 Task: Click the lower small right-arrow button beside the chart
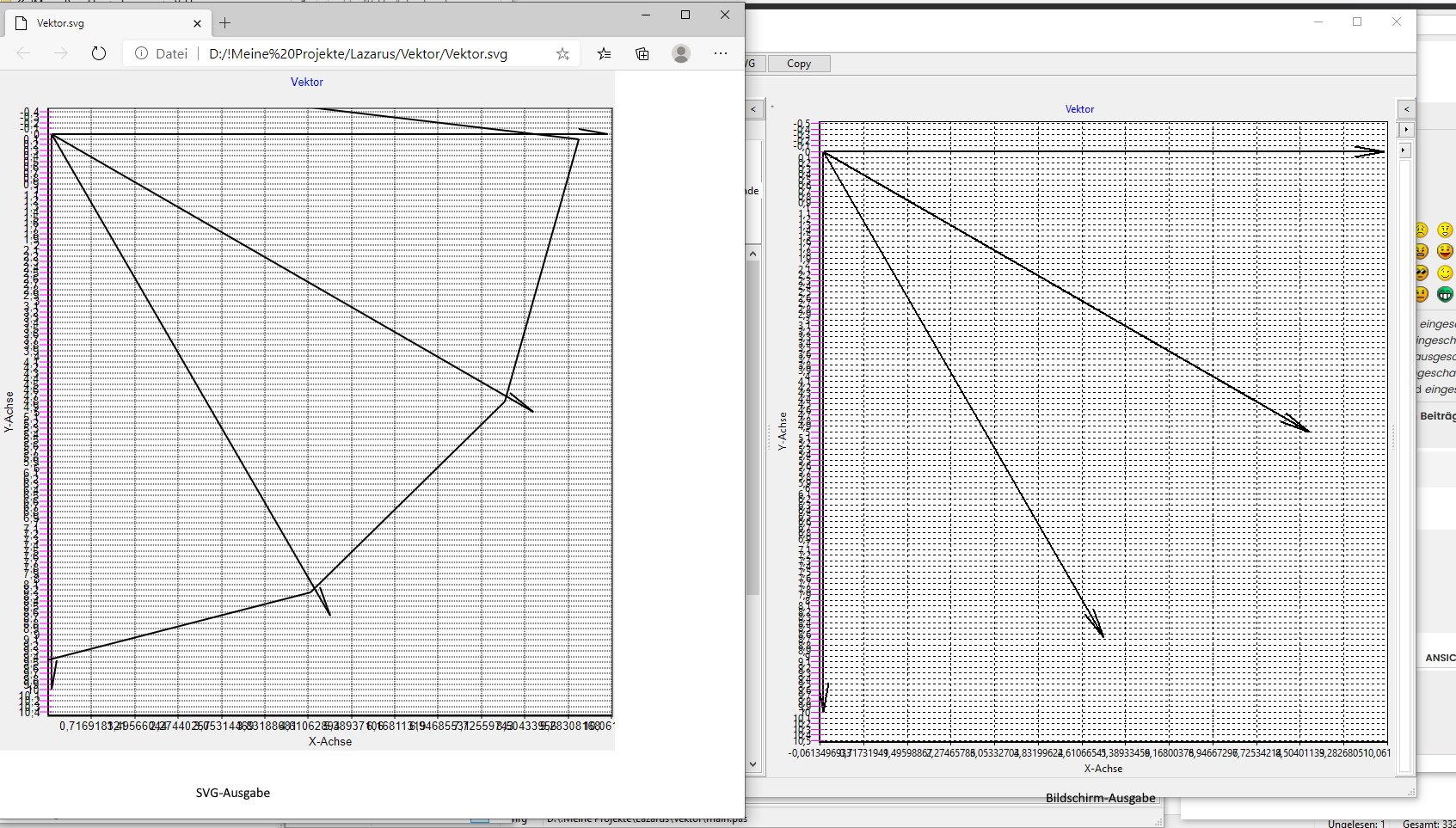[x=1404, y=150]
